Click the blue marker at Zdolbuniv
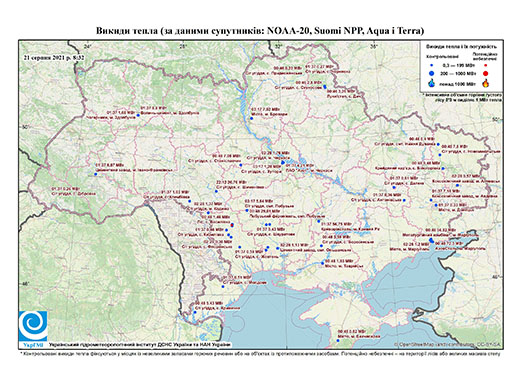This screenshot has width=520, height=368. 138,115
